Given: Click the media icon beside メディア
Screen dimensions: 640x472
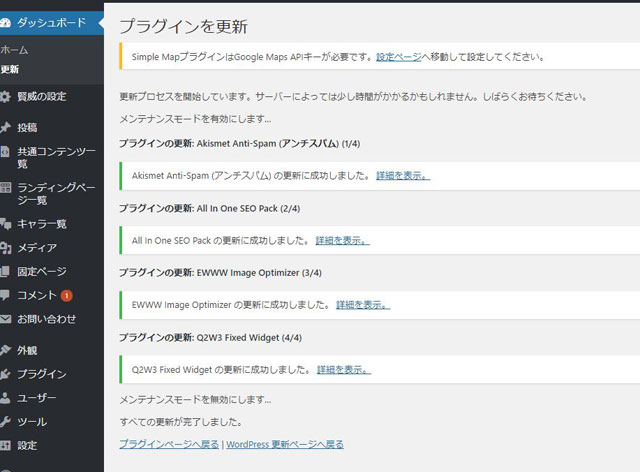Looking at the screenshot, I should click(5, 247).
